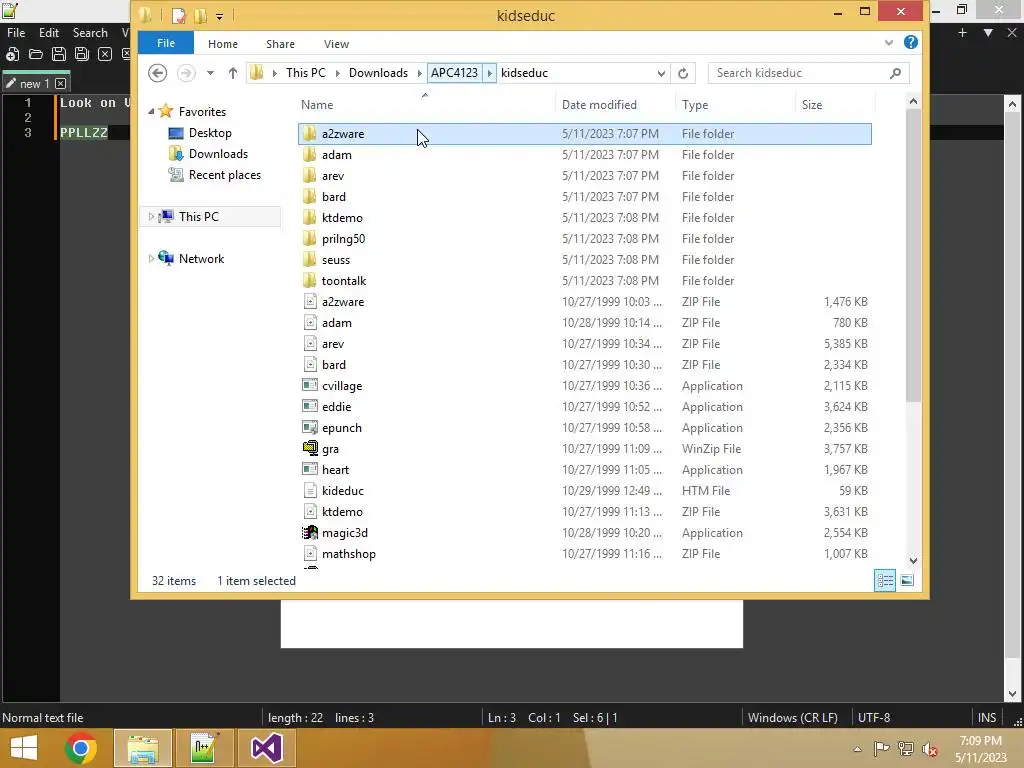This screenshot has height=768, width=1024.
Task: Open Visual Studio from the taskbar
Action: coord(266,748)
